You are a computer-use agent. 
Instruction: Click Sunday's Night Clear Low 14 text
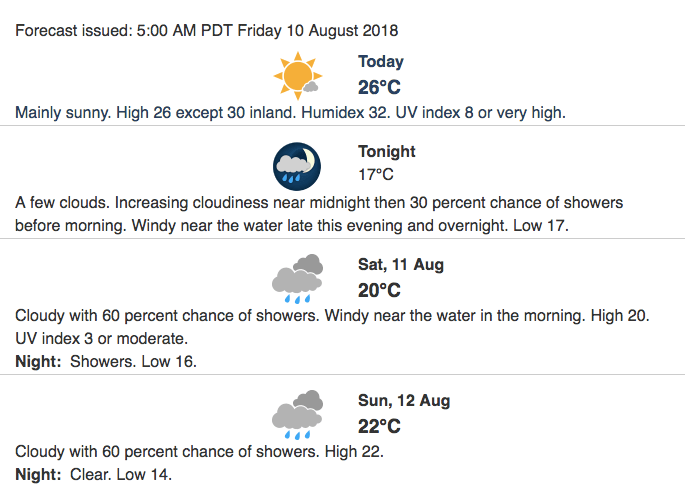click(93, 474)
